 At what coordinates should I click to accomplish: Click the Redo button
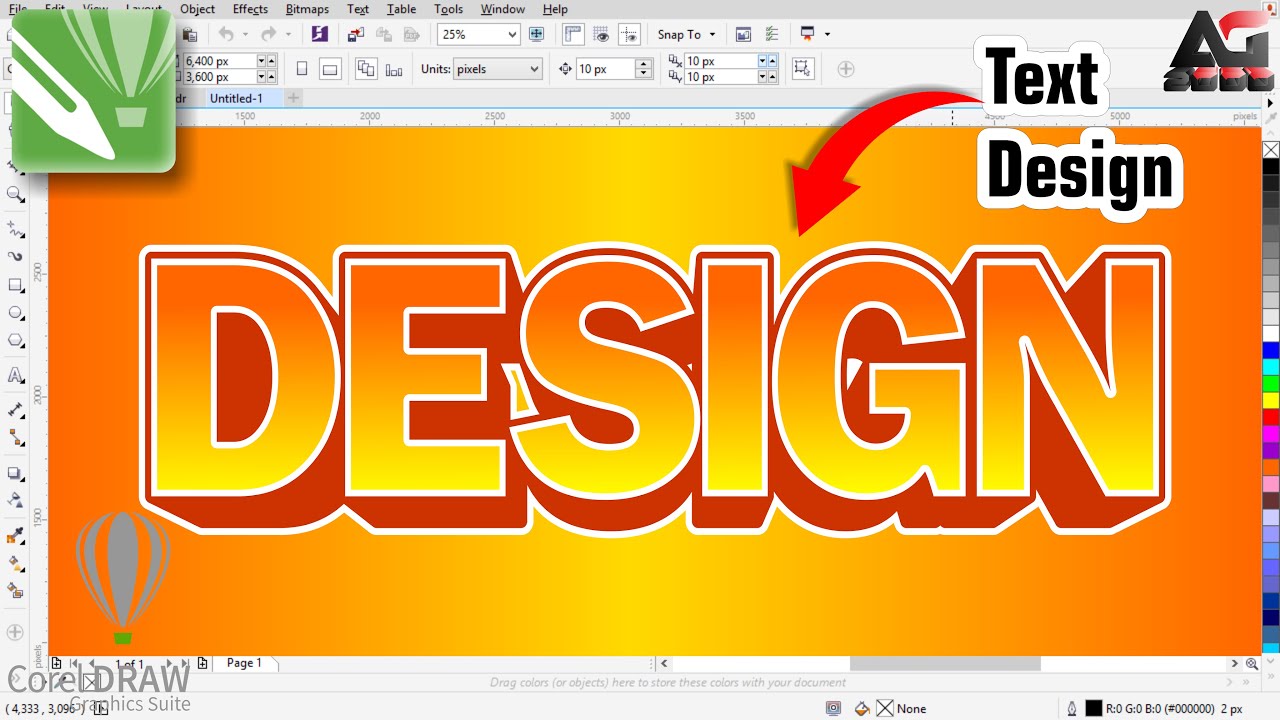268,34
